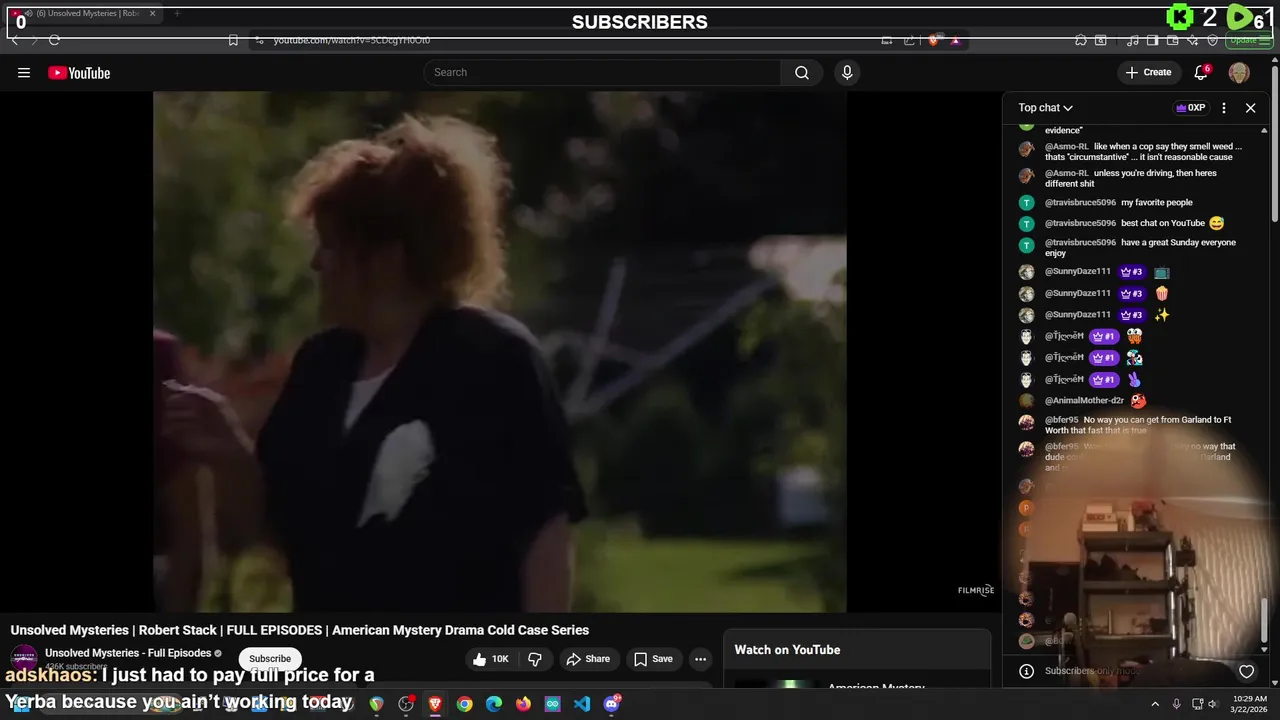1280x720 pixels.
Task: Start voice search with the microphone icon
Action: click(x=847, y=72)
